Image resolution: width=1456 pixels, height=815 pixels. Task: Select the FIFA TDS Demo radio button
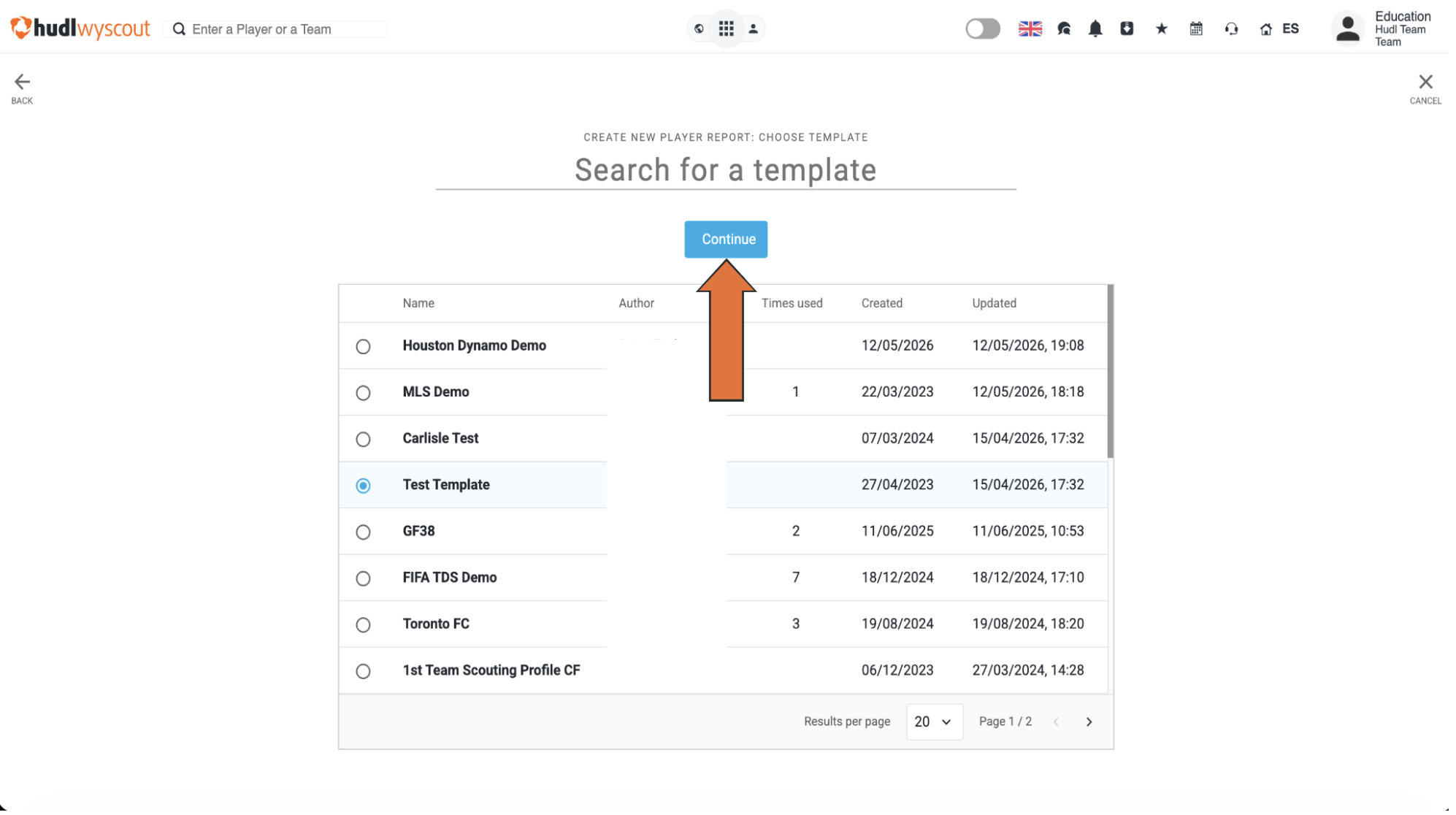pos(363,578)
